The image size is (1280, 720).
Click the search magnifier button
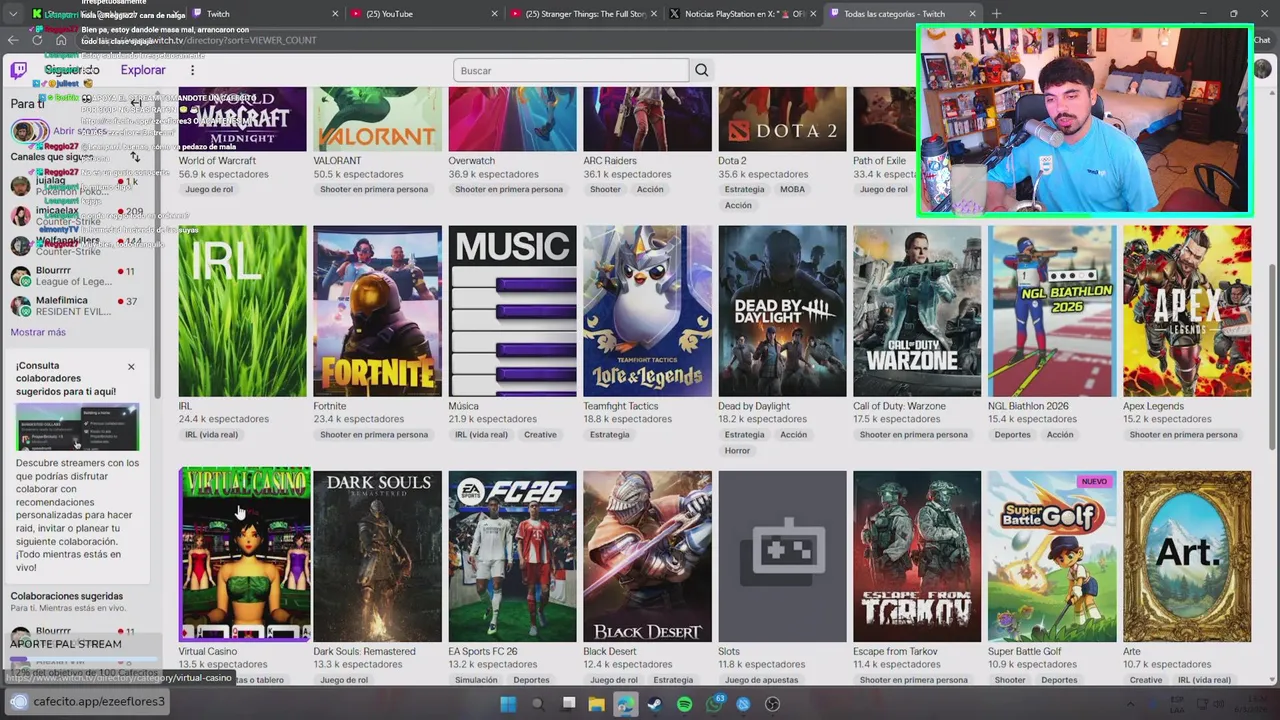pyautogui.click(x=701, y=70)
